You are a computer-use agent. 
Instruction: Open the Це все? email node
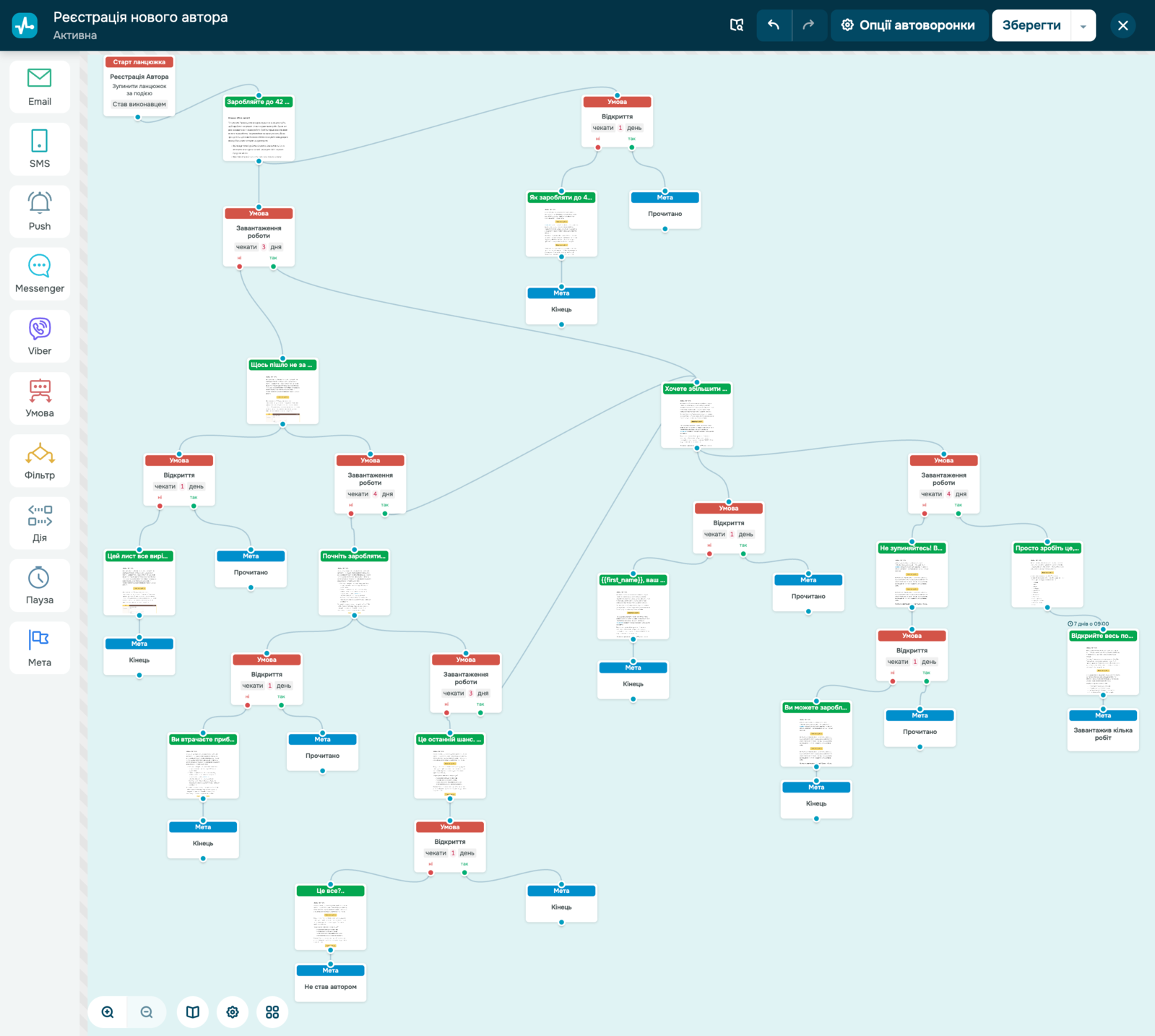(x=331, y=918)
